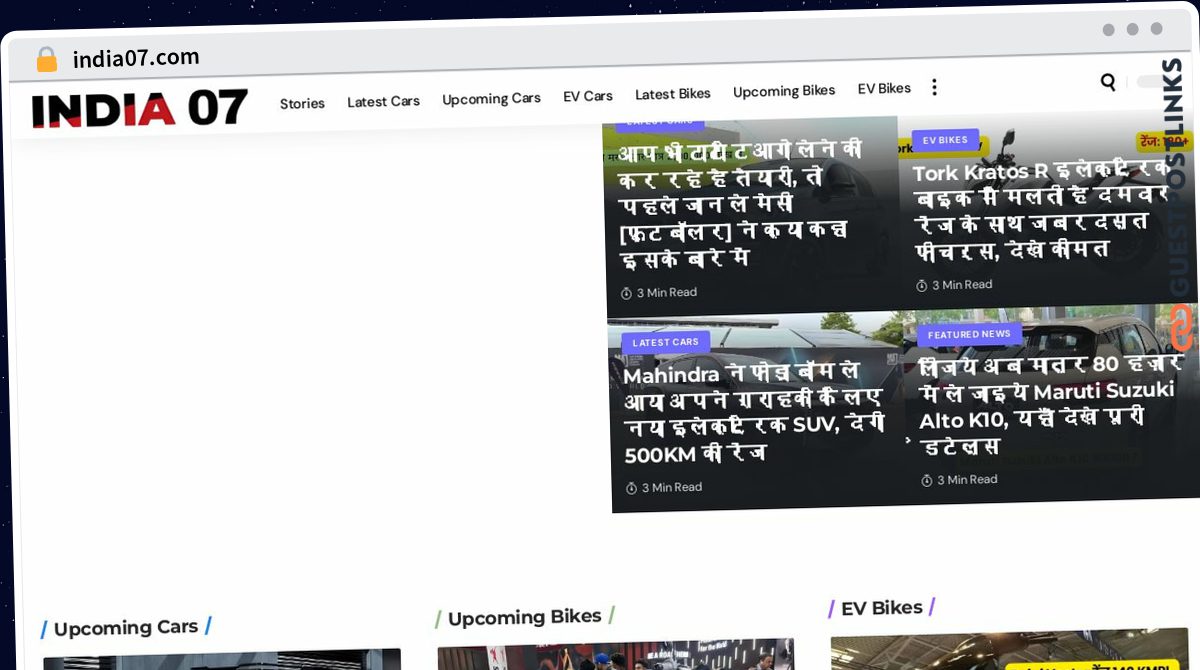Click the india07.com address text
This screenshot has height=670, width=1200.
[x=136, y=58]
